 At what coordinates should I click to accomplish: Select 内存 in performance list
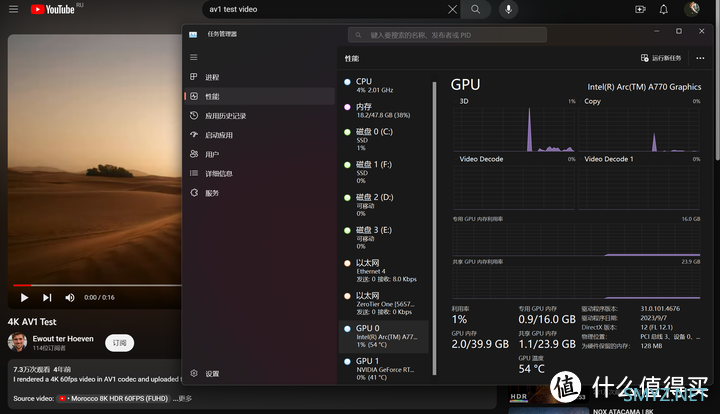pos(384,110)
